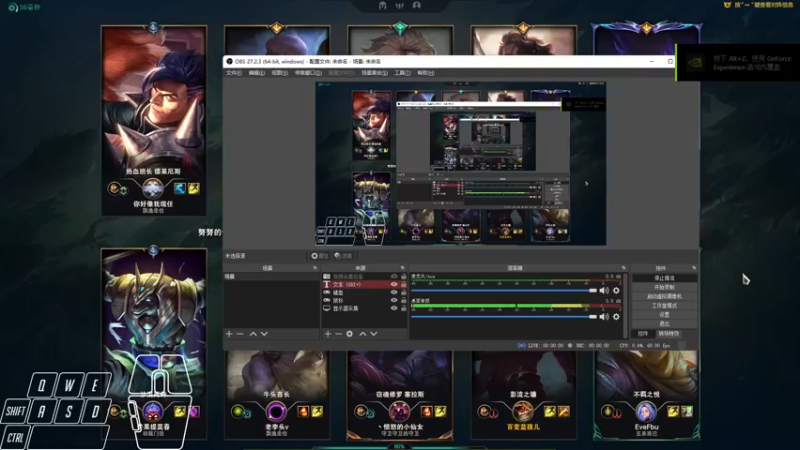Toggle lock on 键盘 source
Viewport: 800px width, 450px height.
click(404, 292)
